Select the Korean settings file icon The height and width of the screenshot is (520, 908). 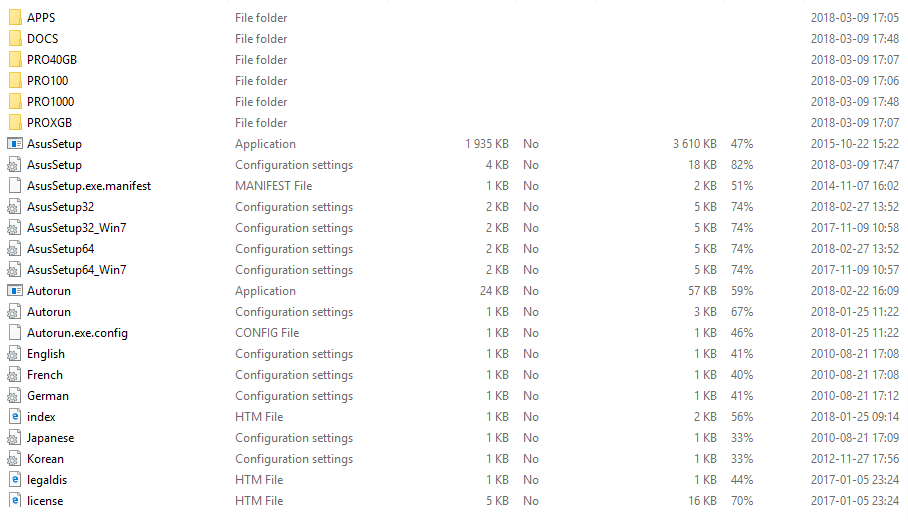tap(14, 459)
